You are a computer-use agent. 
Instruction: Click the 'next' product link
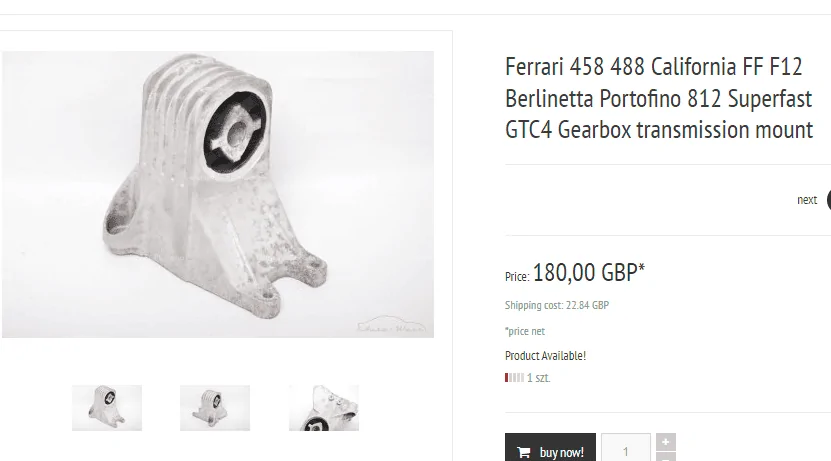tap(807, 200)
